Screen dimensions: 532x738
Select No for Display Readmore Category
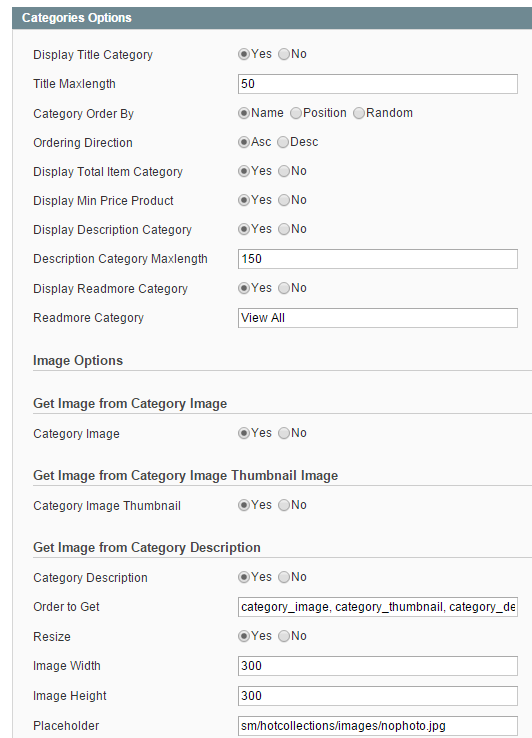283,288
